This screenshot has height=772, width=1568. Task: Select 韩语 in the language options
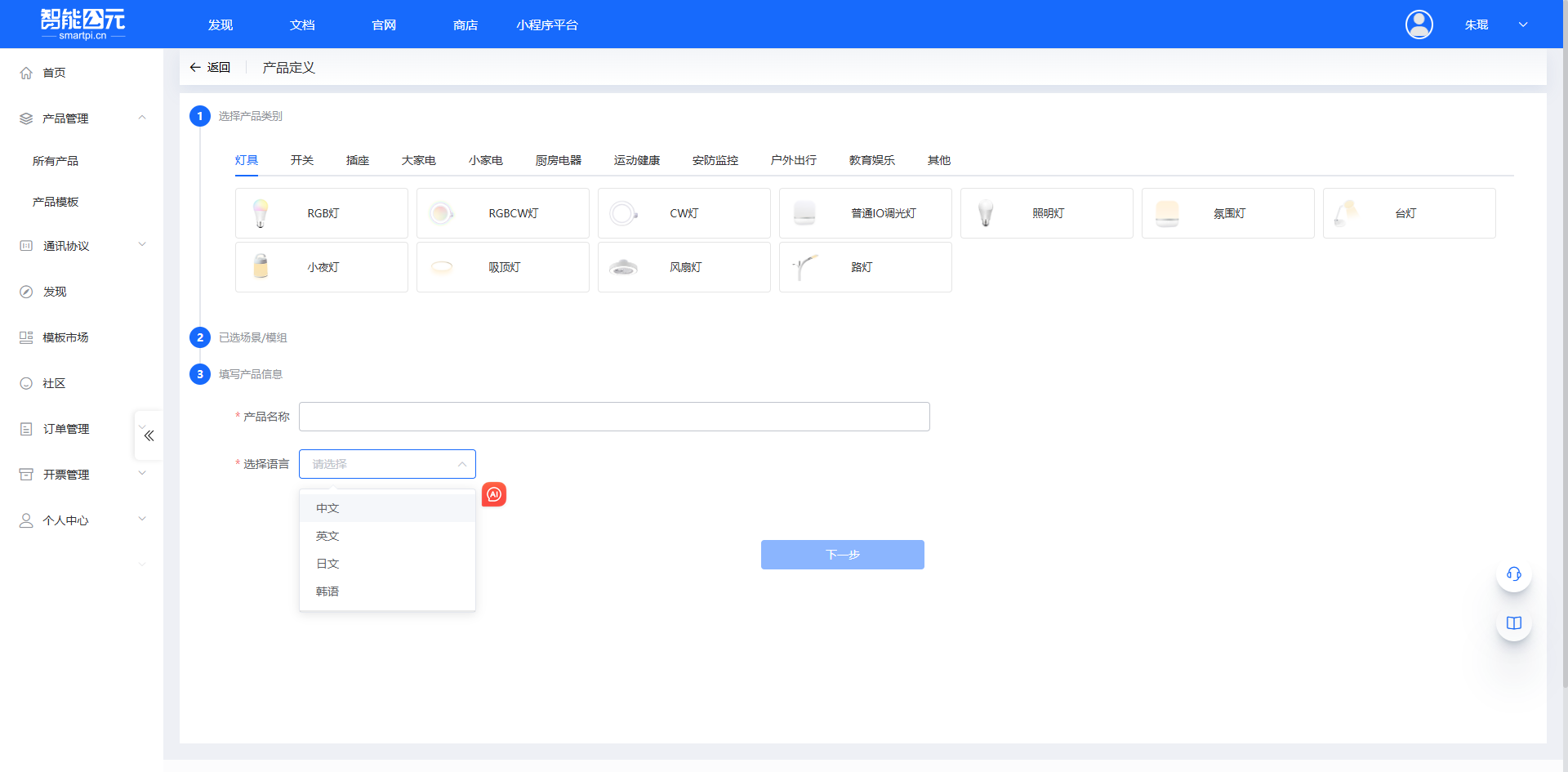point(327,591)
